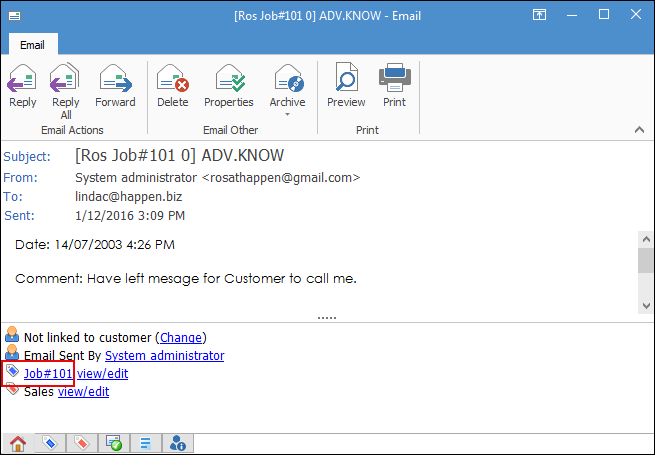The height and width of the screenshot is (455, 655).
Task: Click the person info icon at bottom
Action: tap(178, 443)
